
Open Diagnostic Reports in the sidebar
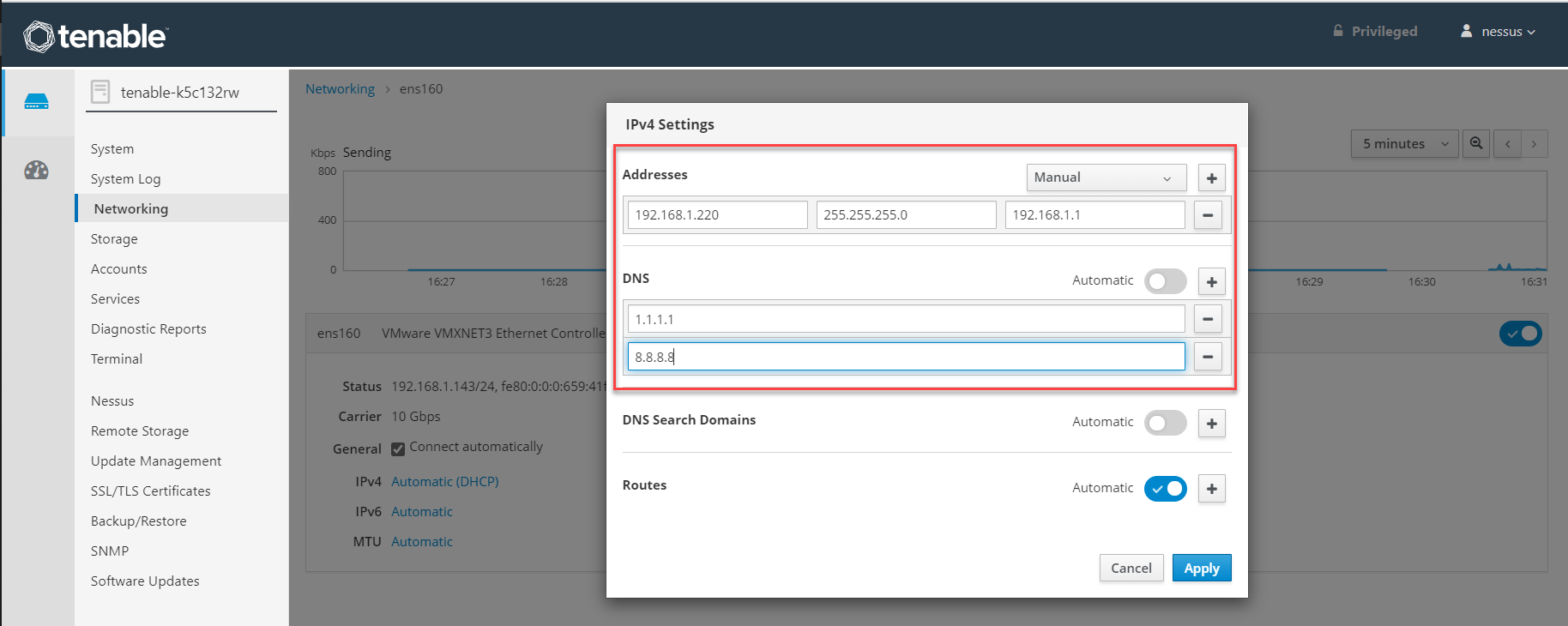coord(148,329)
